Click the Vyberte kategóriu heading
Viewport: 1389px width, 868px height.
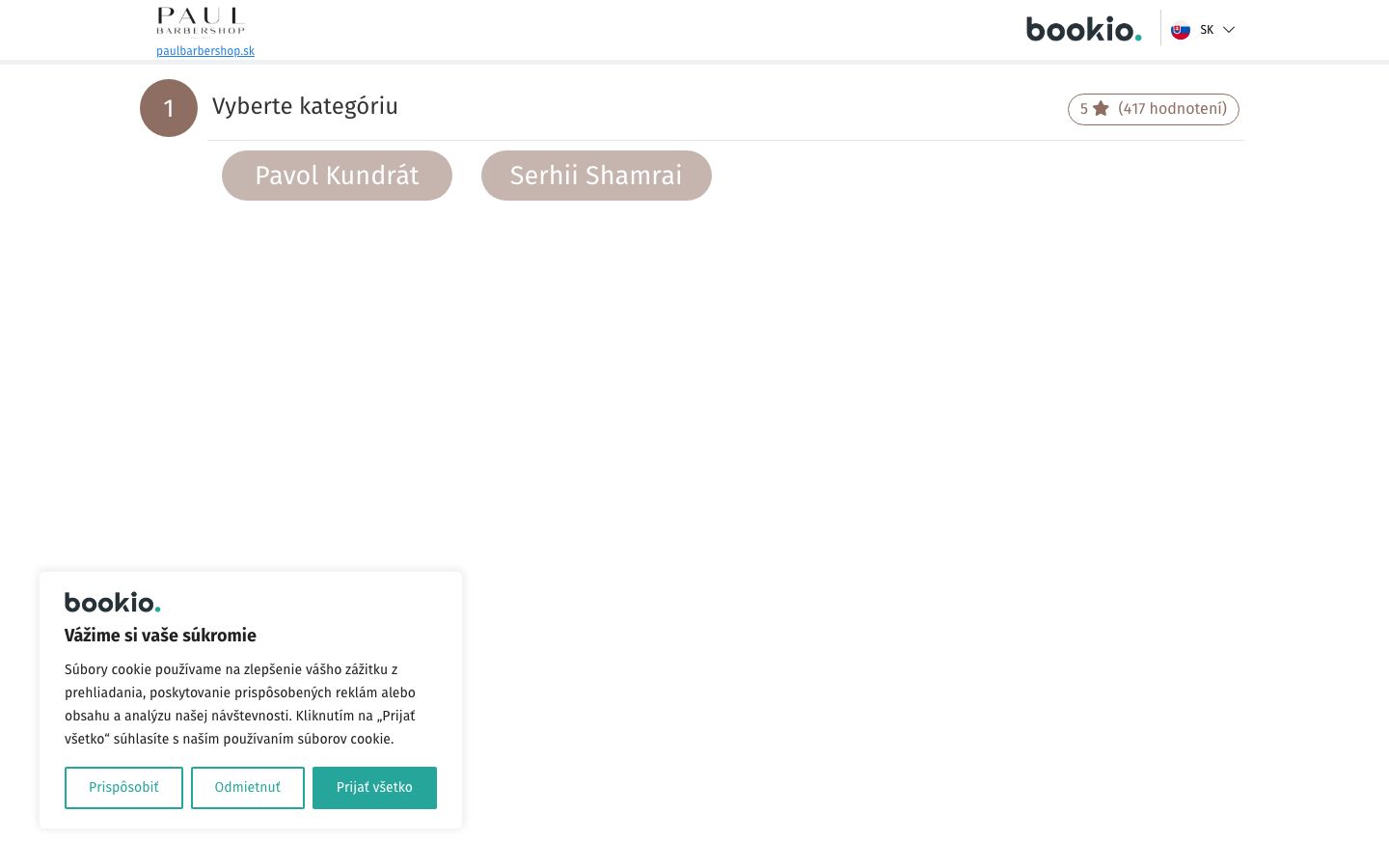point(305,106)
